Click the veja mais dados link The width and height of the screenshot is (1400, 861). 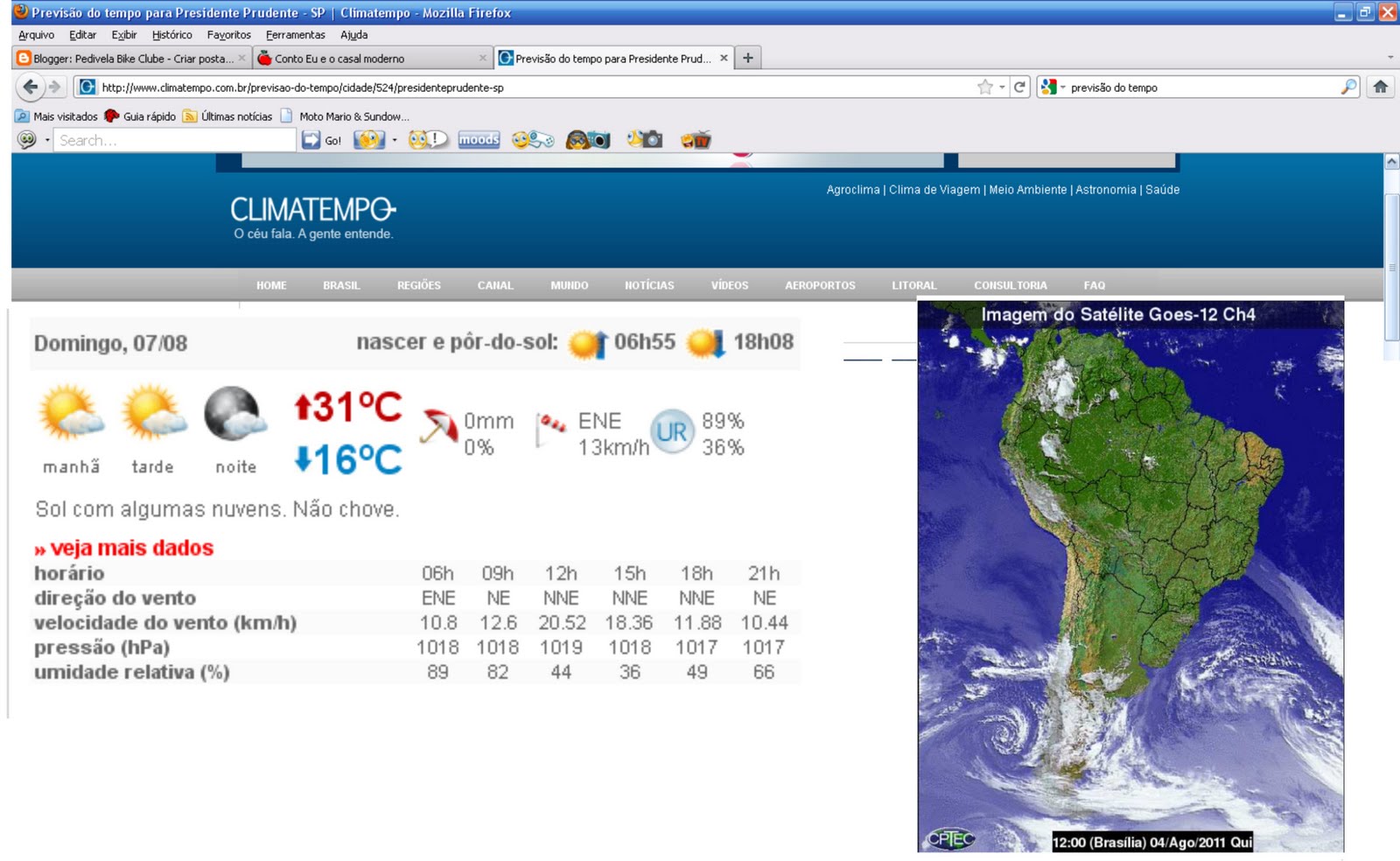coord(123,548)
